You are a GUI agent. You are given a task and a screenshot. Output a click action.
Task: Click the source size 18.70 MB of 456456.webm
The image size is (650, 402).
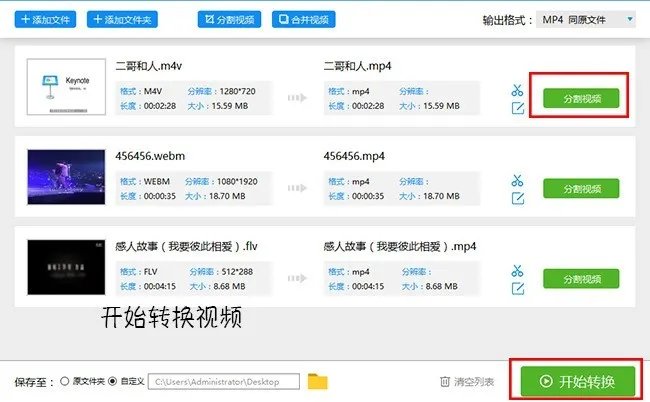coord(227,196)
